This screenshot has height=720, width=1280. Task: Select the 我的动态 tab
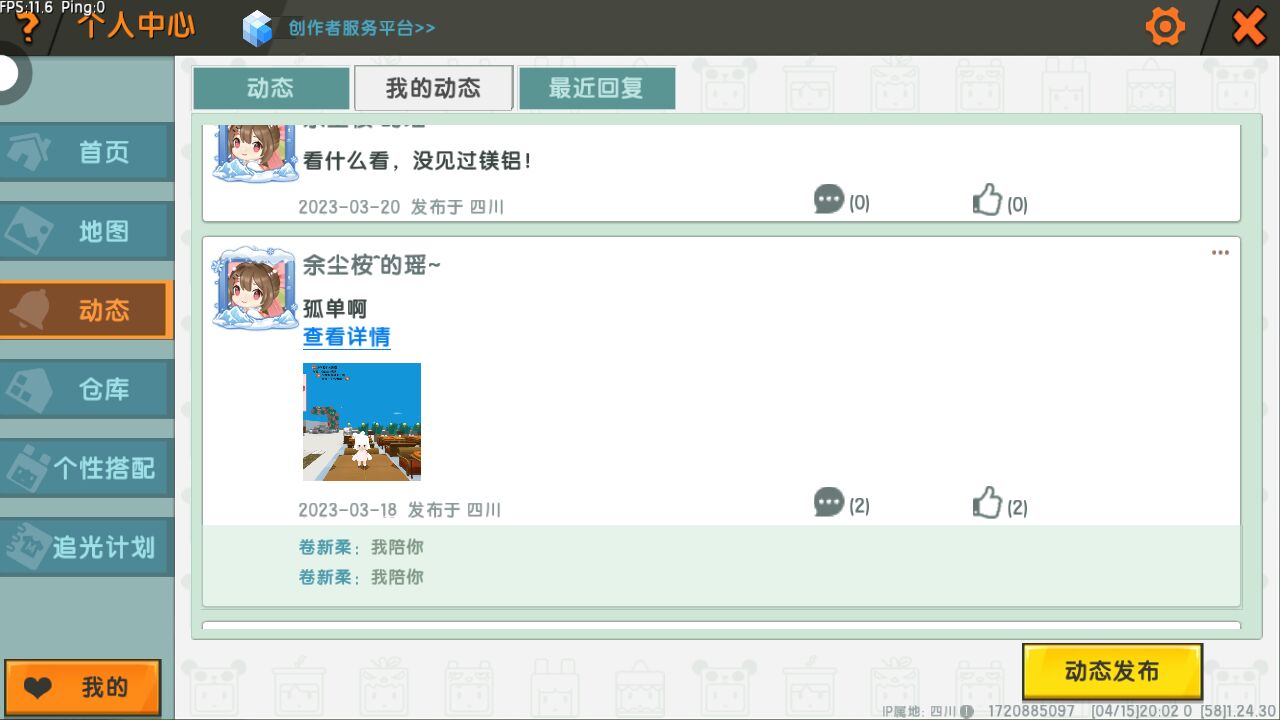pyautogui.click(x=433, y=88)
